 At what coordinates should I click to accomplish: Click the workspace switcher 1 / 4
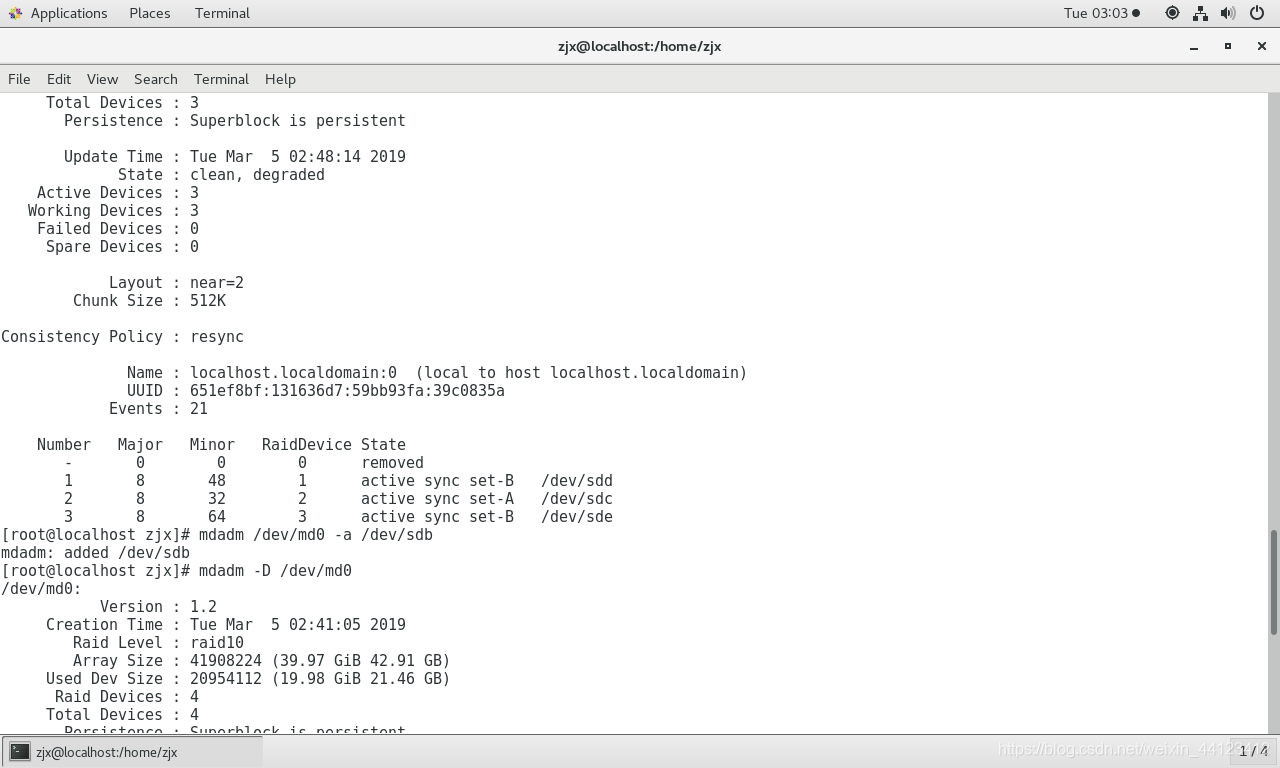point(1253,751)
